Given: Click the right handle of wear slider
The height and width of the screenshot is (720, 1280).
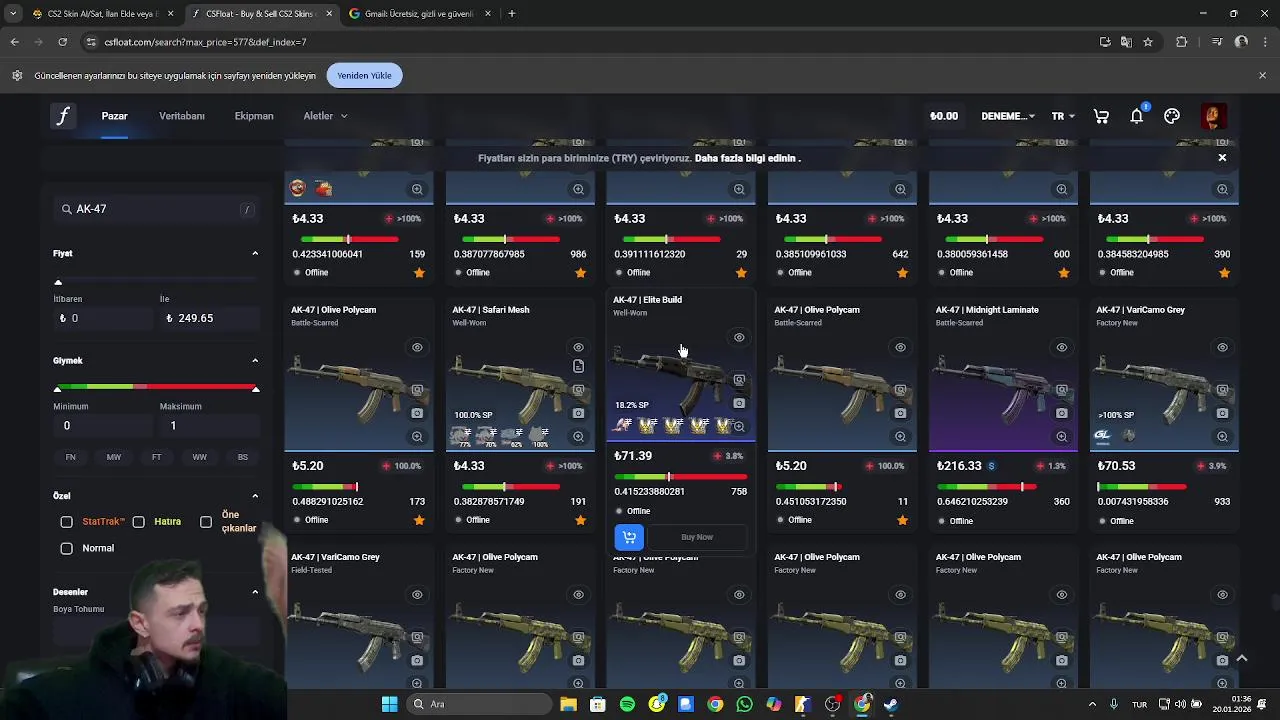Looking at the screenshot, I should coord(255,389).
